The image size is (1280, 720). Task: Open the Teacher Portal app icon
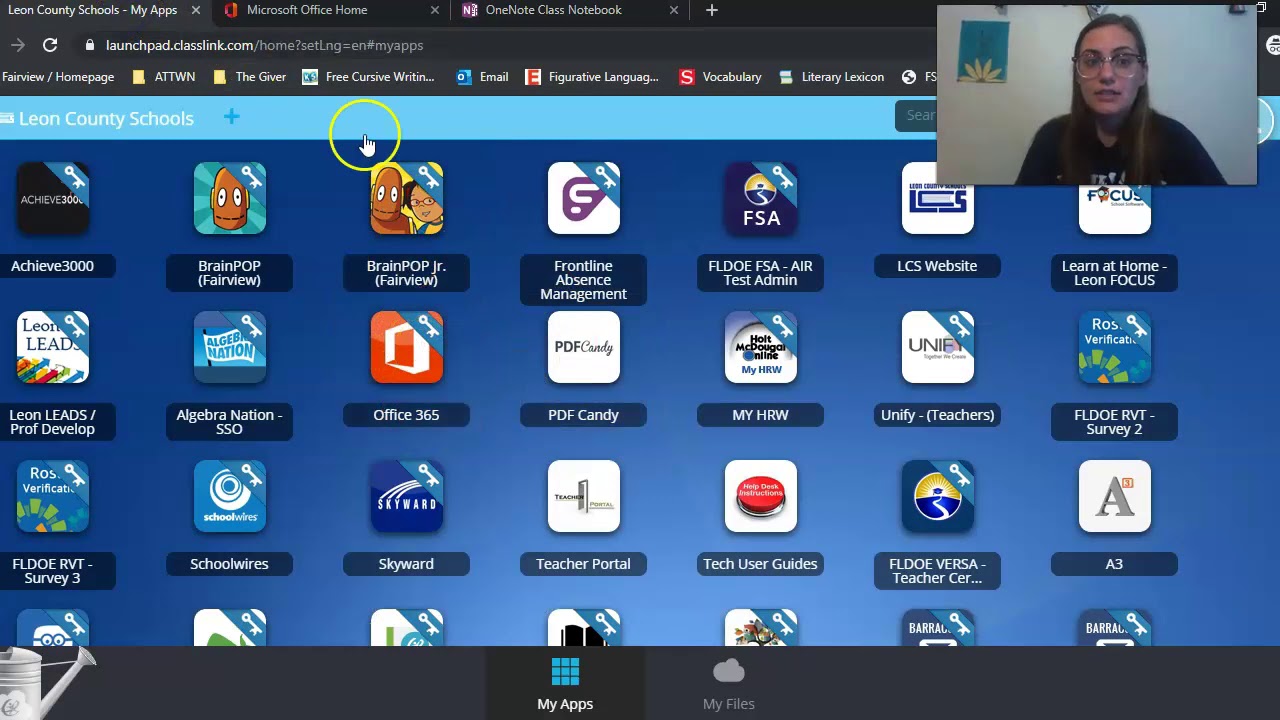coord(583,496)
